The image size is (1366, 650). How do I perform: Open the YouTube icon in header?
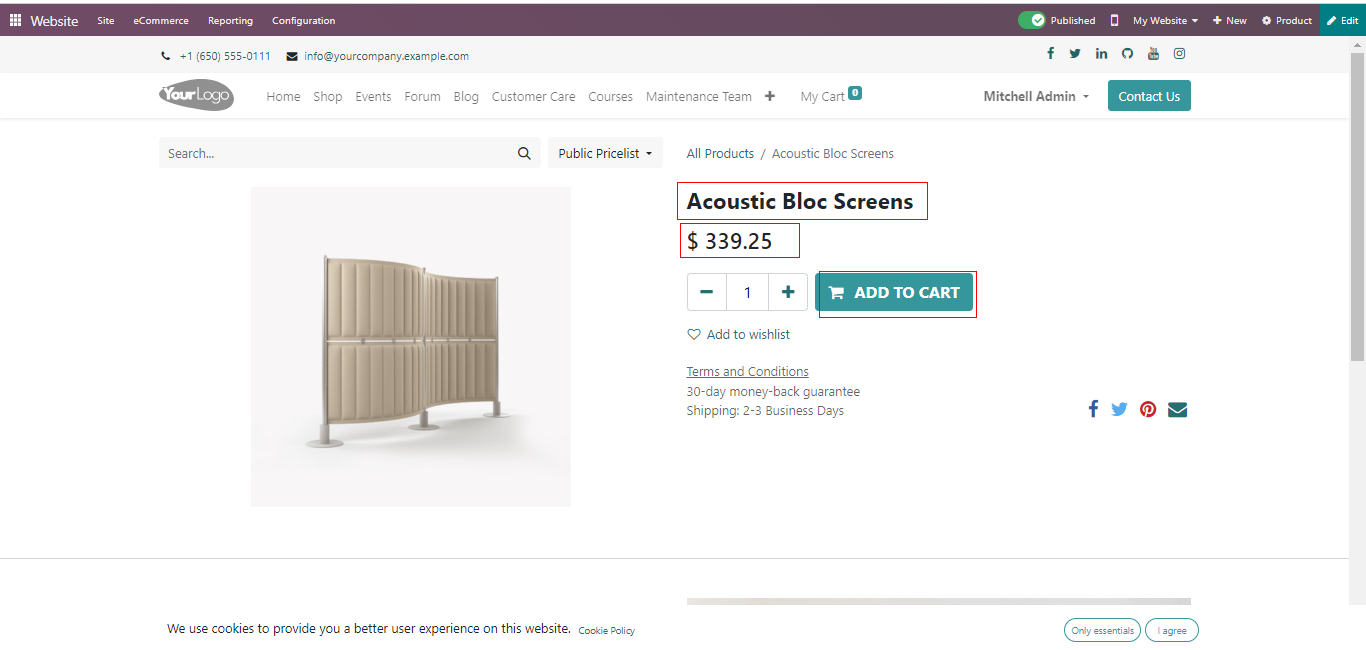1153,54
